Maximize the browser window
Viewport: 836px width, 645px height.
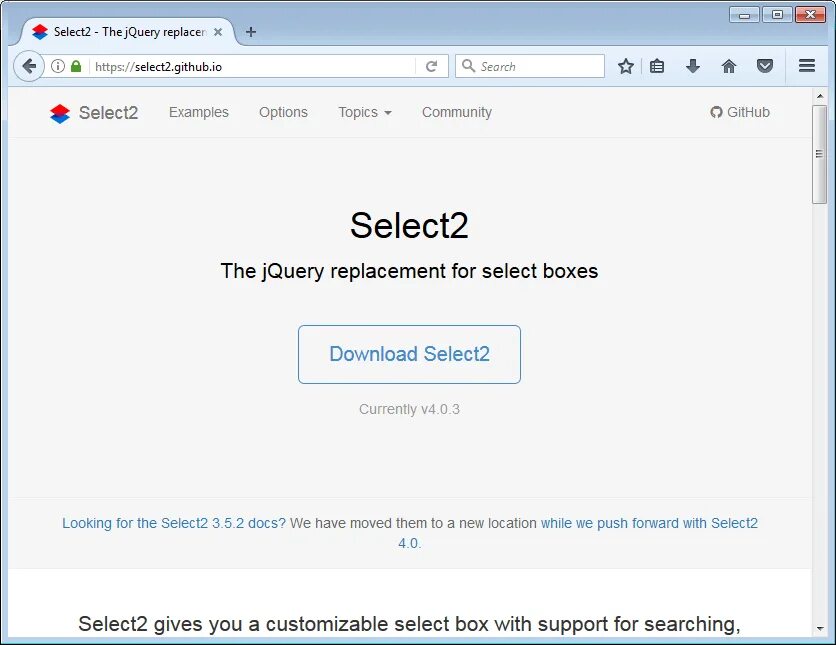777,14
